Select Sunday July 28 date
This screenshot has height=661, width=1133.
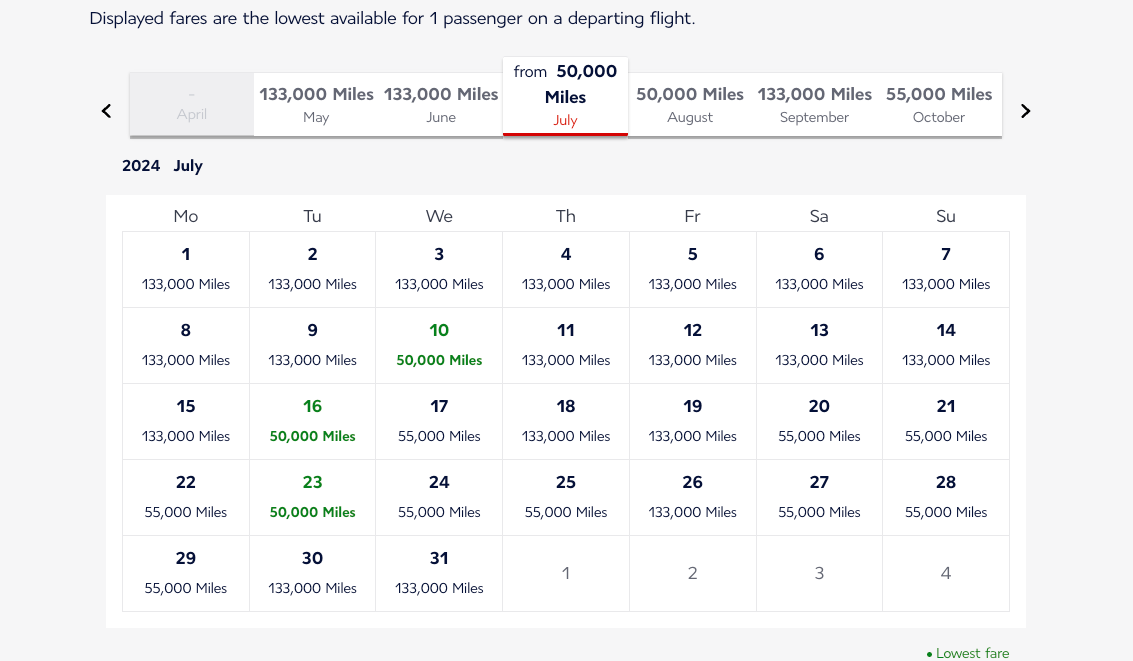[946, 497]
